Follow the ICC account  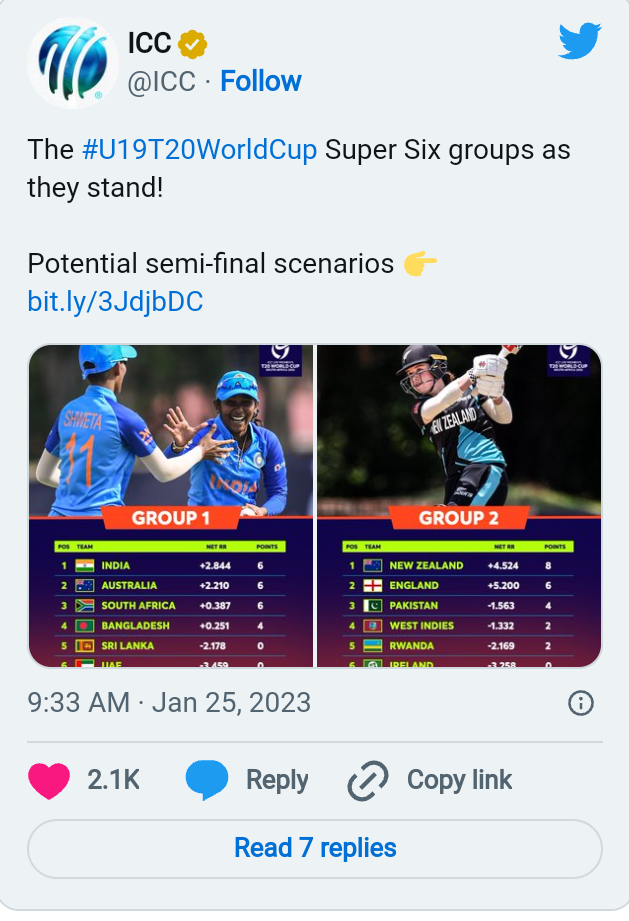pyautogui.click(x=261, y=81)
